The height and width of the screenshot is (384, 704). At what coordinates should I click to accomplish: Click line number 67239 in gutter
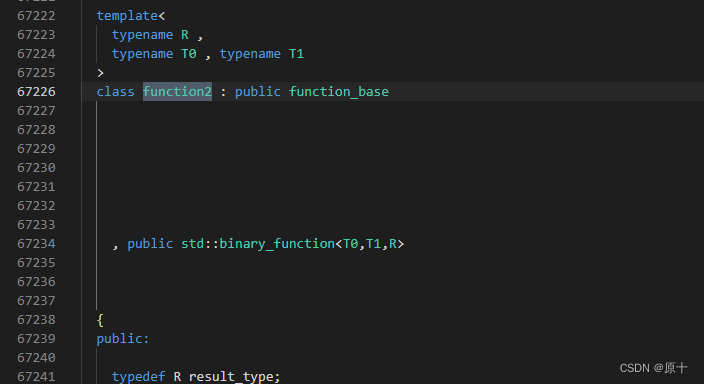(x=36, y=338)
